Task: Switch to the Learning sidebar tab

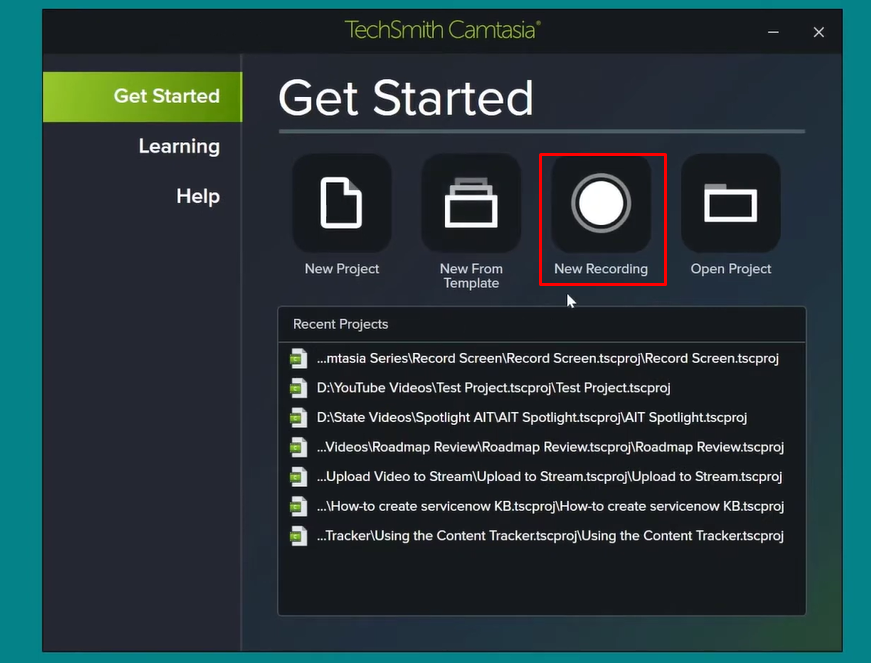Action: (x=179, y=147)
